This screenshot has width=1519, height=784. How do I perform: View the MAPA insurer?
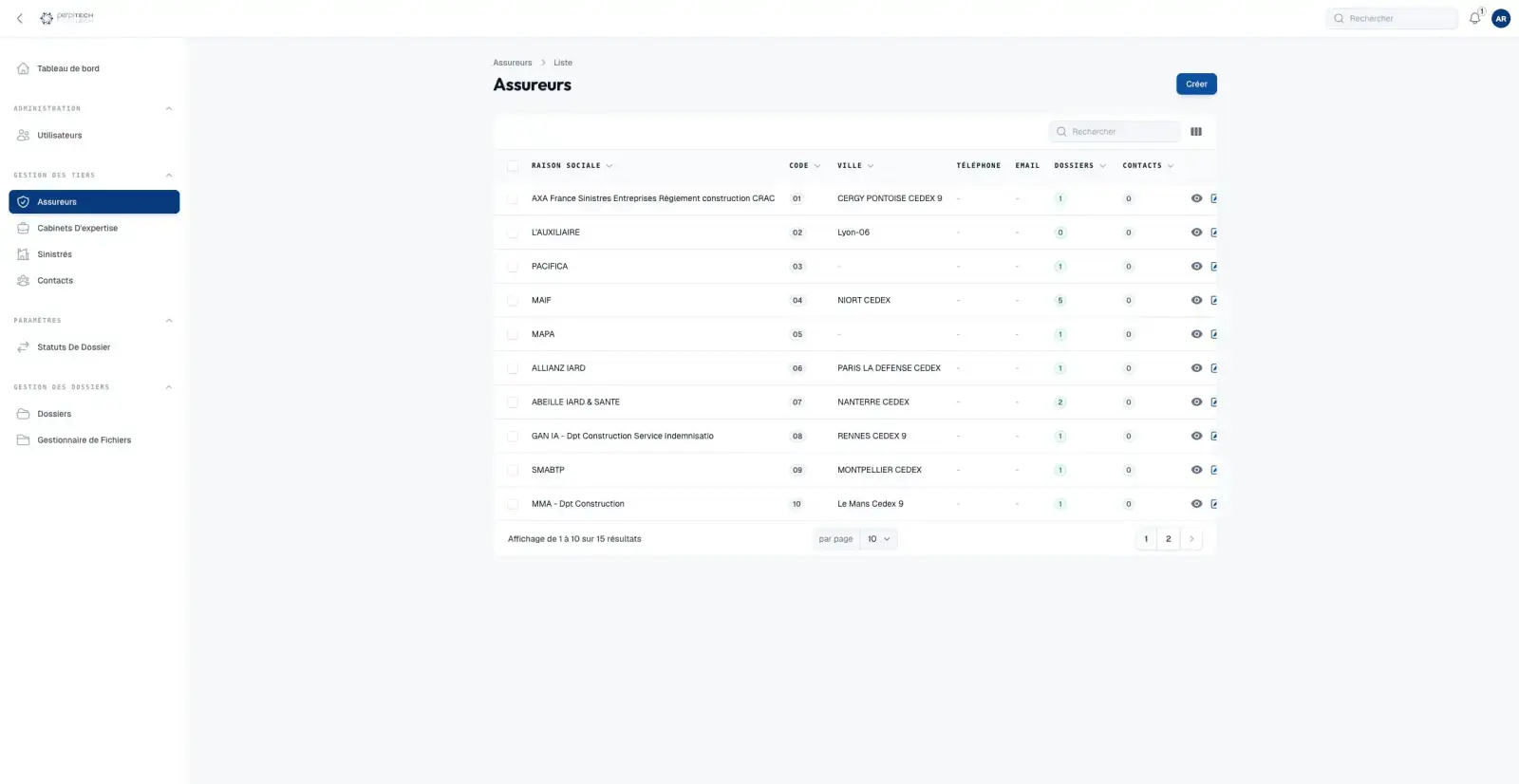1196,334
